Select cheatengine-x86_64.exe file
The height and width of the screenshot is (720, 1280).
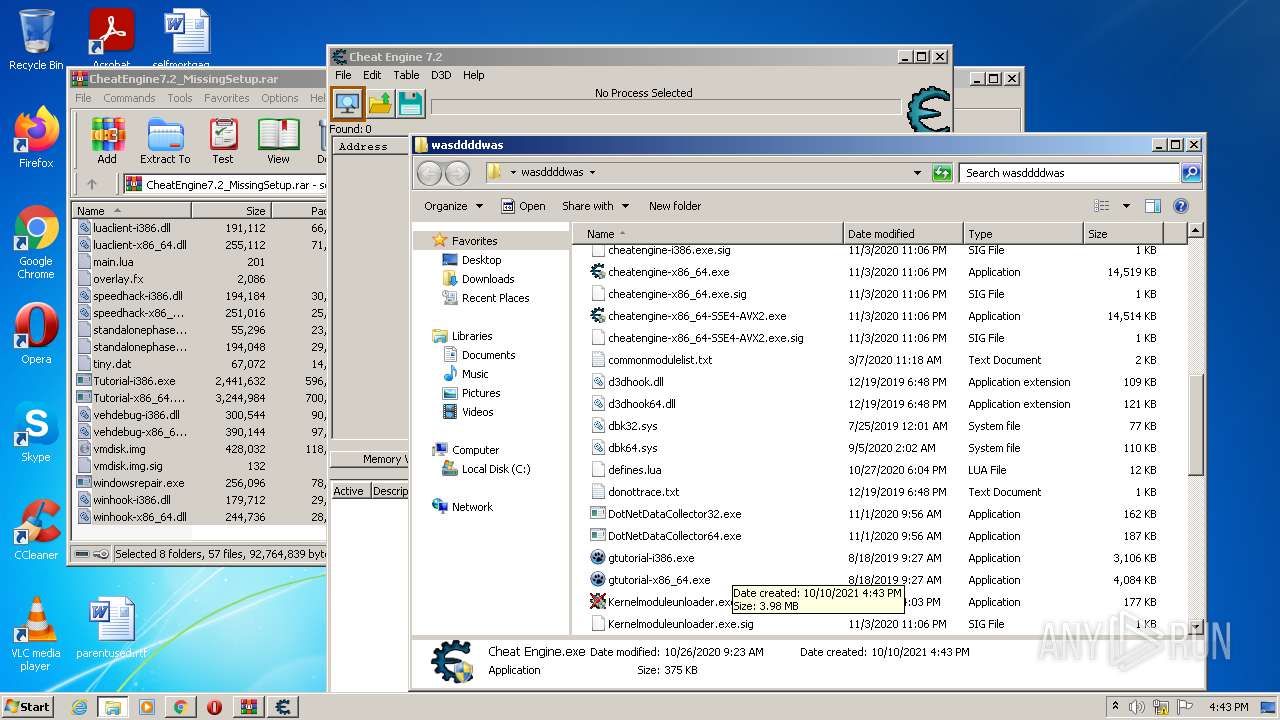[x=668, y=272]
